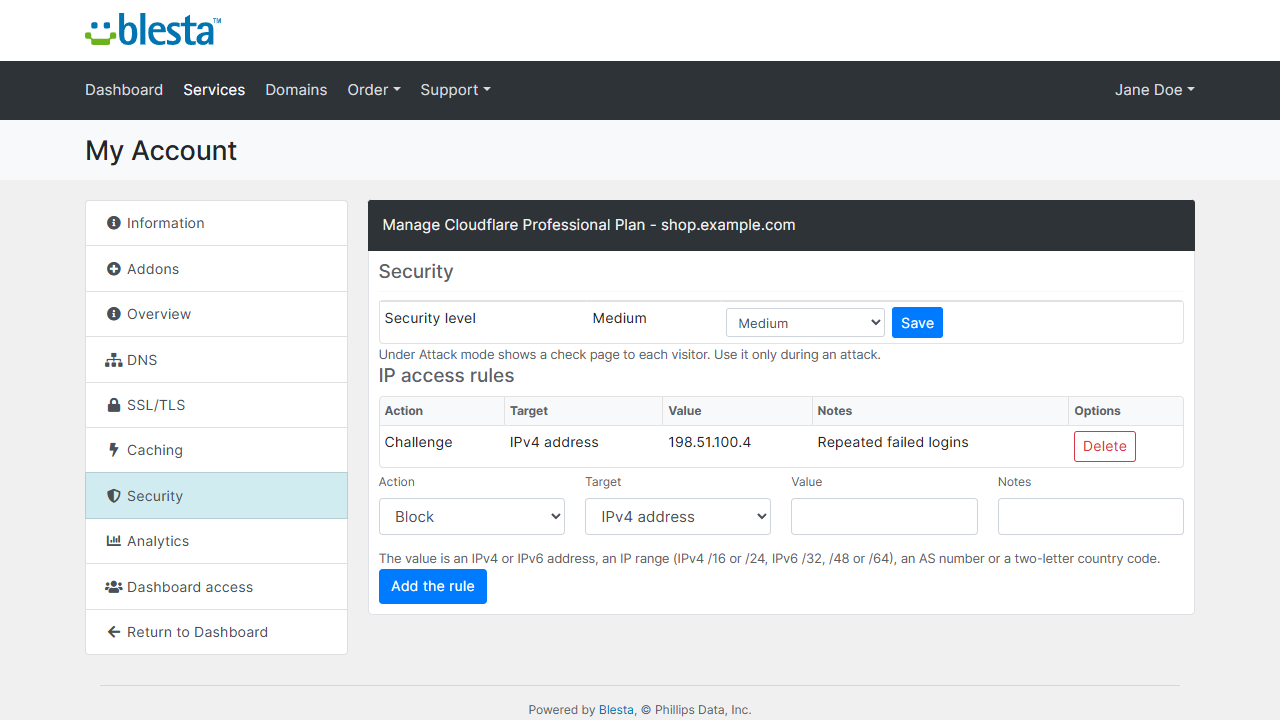The image size is (1280, 720).
Task: Click the Blesta logo
Action: (153, 30)
